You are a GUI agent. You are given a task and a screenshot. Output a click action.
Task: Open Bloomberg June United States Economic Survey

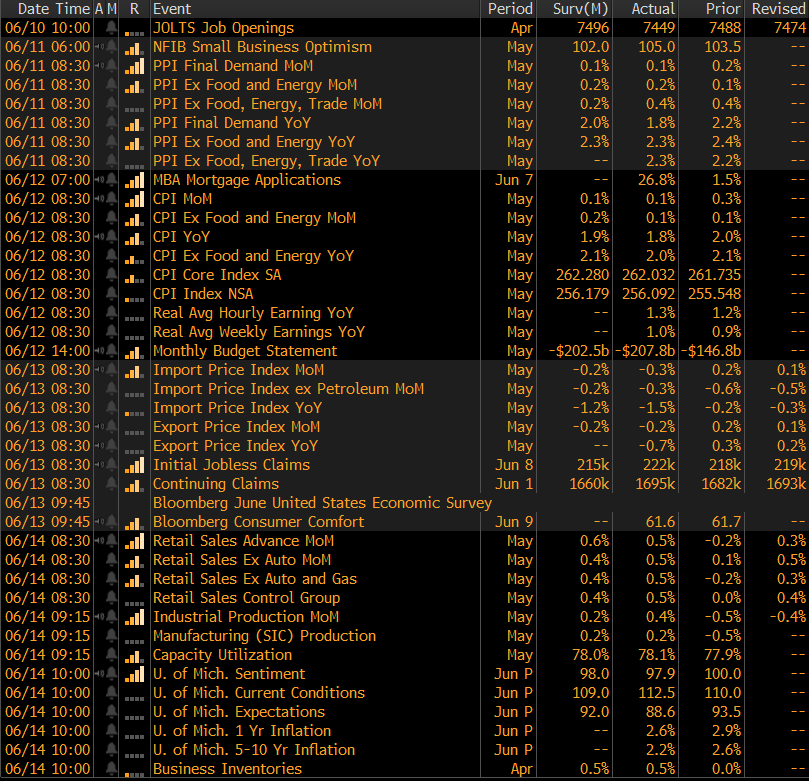[322, 503]
